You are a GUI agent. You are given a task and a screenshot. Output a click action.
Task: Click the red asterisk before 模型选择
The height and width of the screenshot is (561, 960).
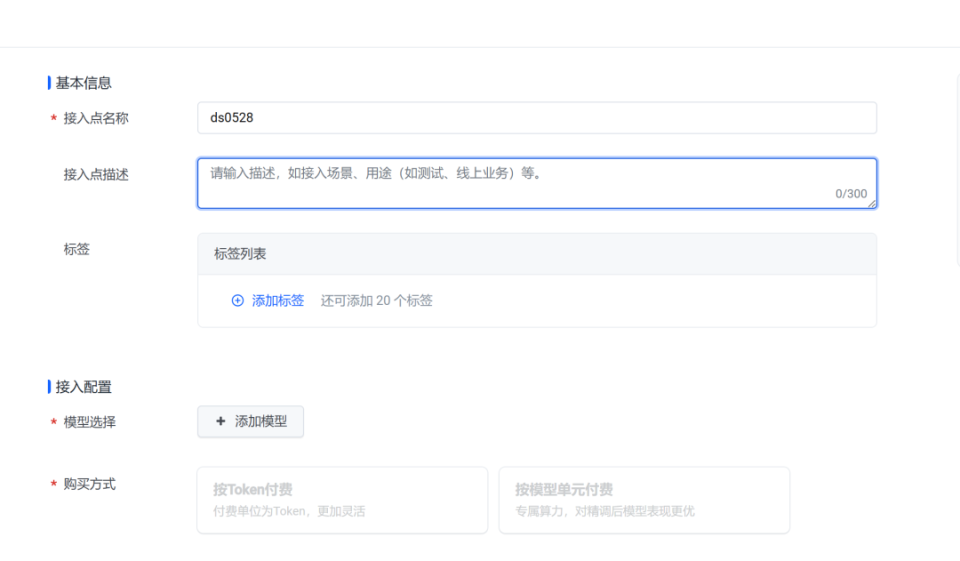53,423
